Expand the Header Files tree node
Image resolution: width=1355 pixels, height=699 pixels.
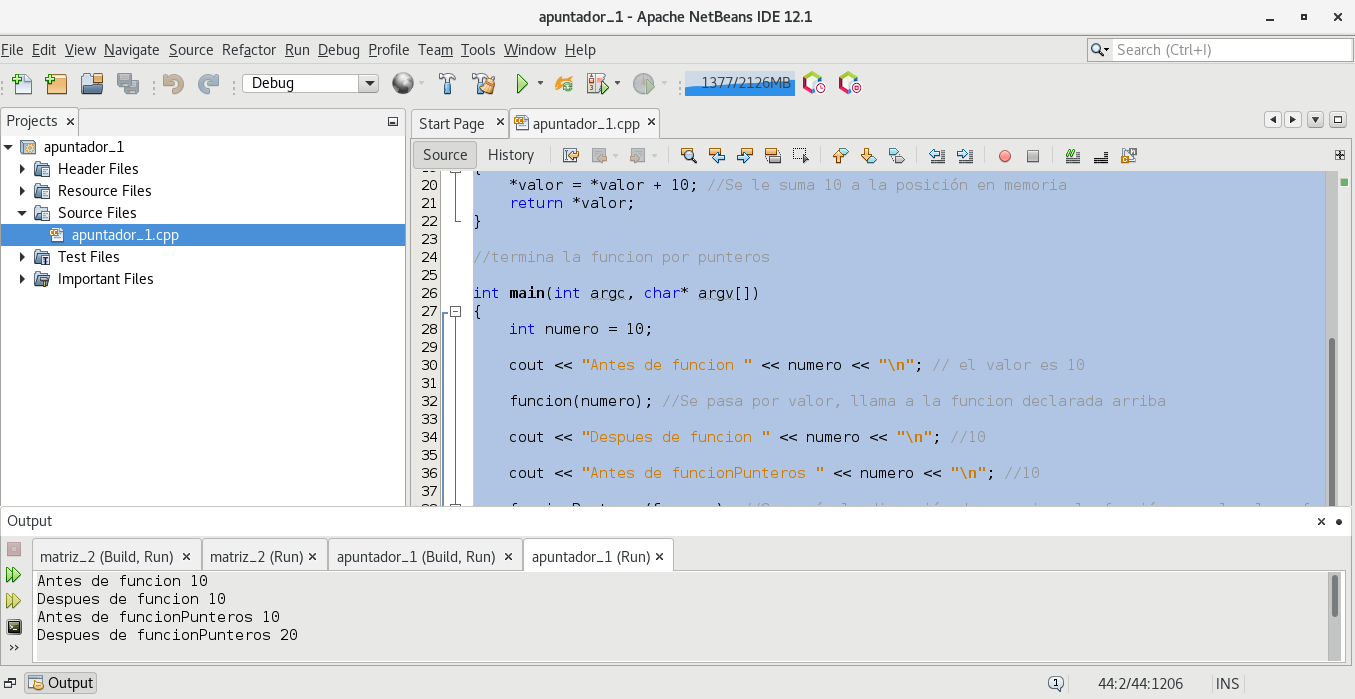point(23,169)
